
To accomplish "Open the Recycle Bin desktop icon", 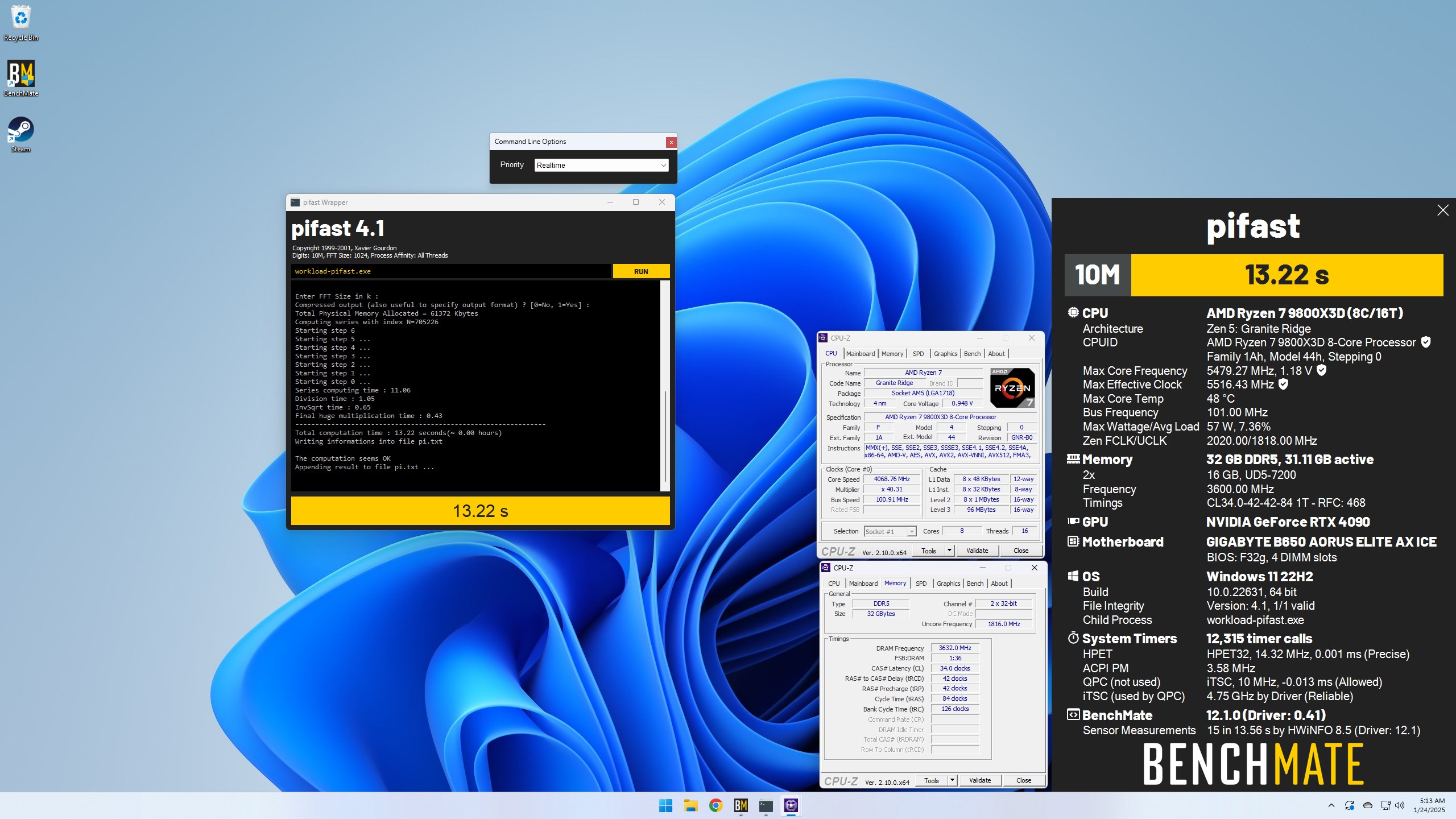I will coord(21,23).
